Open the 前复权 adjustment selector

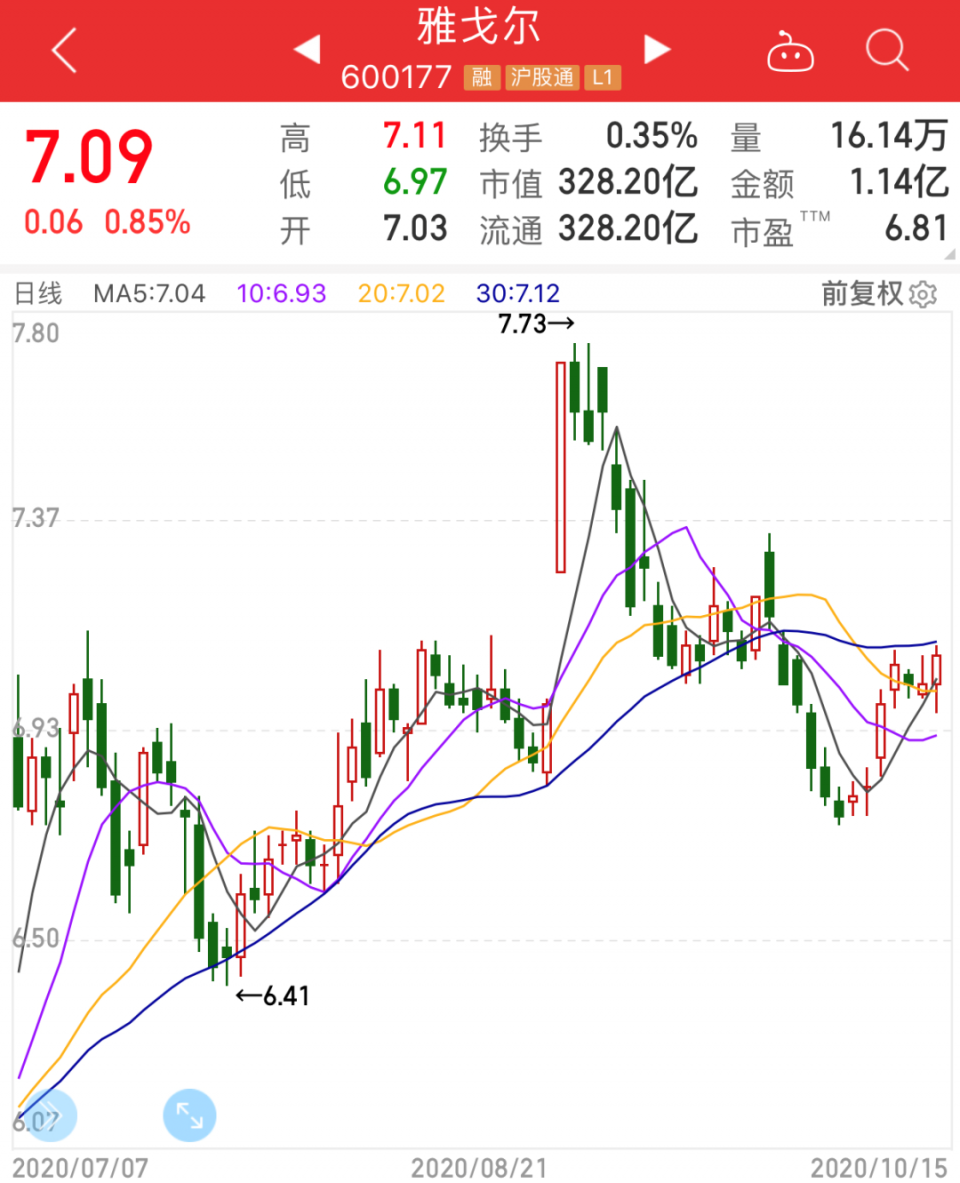point(862,294)
